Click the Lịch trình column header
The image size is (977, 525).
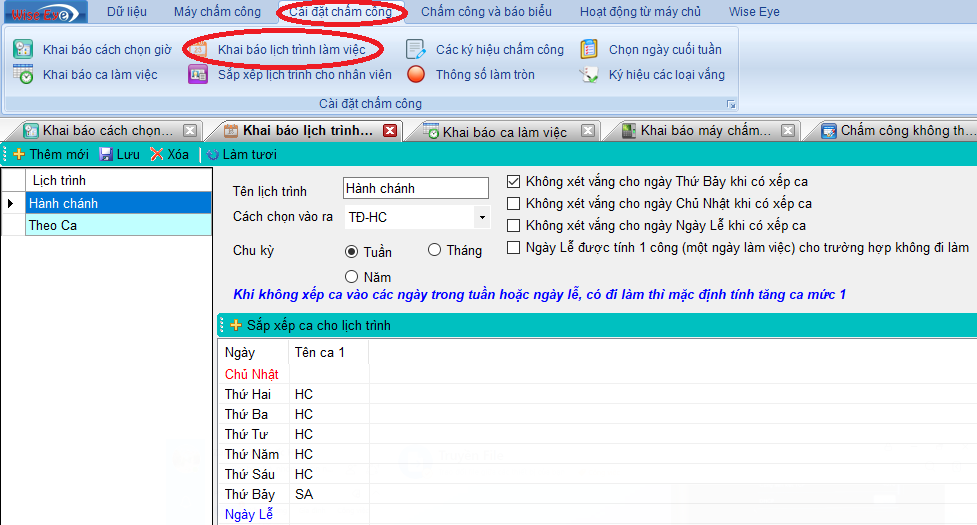point(118,181)
